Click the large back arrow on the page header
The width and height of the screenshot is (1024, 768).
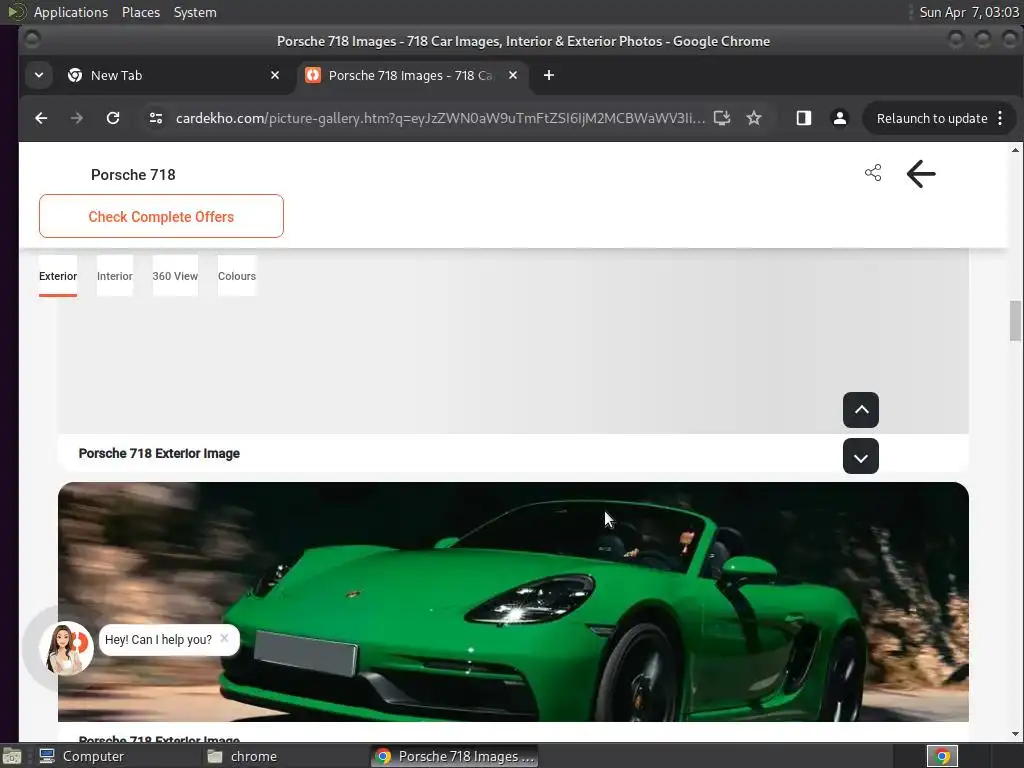pos(921,174)
